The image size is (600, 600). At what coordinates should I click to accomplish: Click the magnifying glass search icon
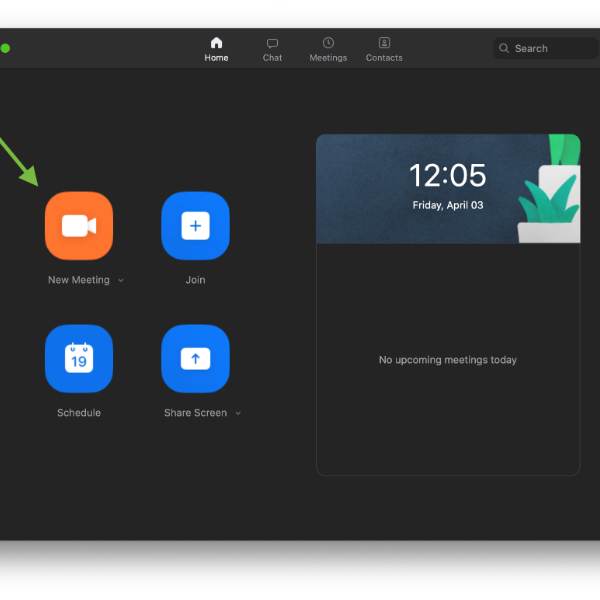(x=504, y=48)
